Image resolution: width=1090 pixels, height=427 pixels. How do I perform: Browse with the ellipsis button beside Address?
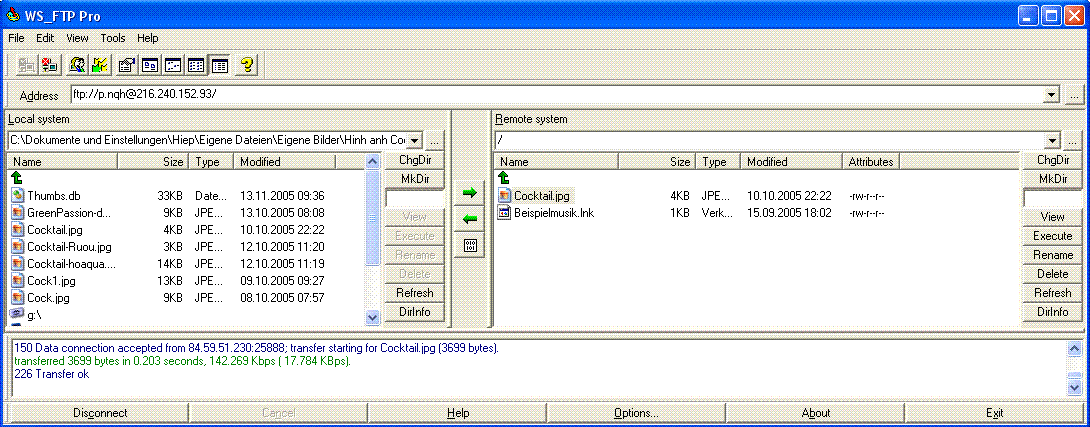coord(1074,95)
